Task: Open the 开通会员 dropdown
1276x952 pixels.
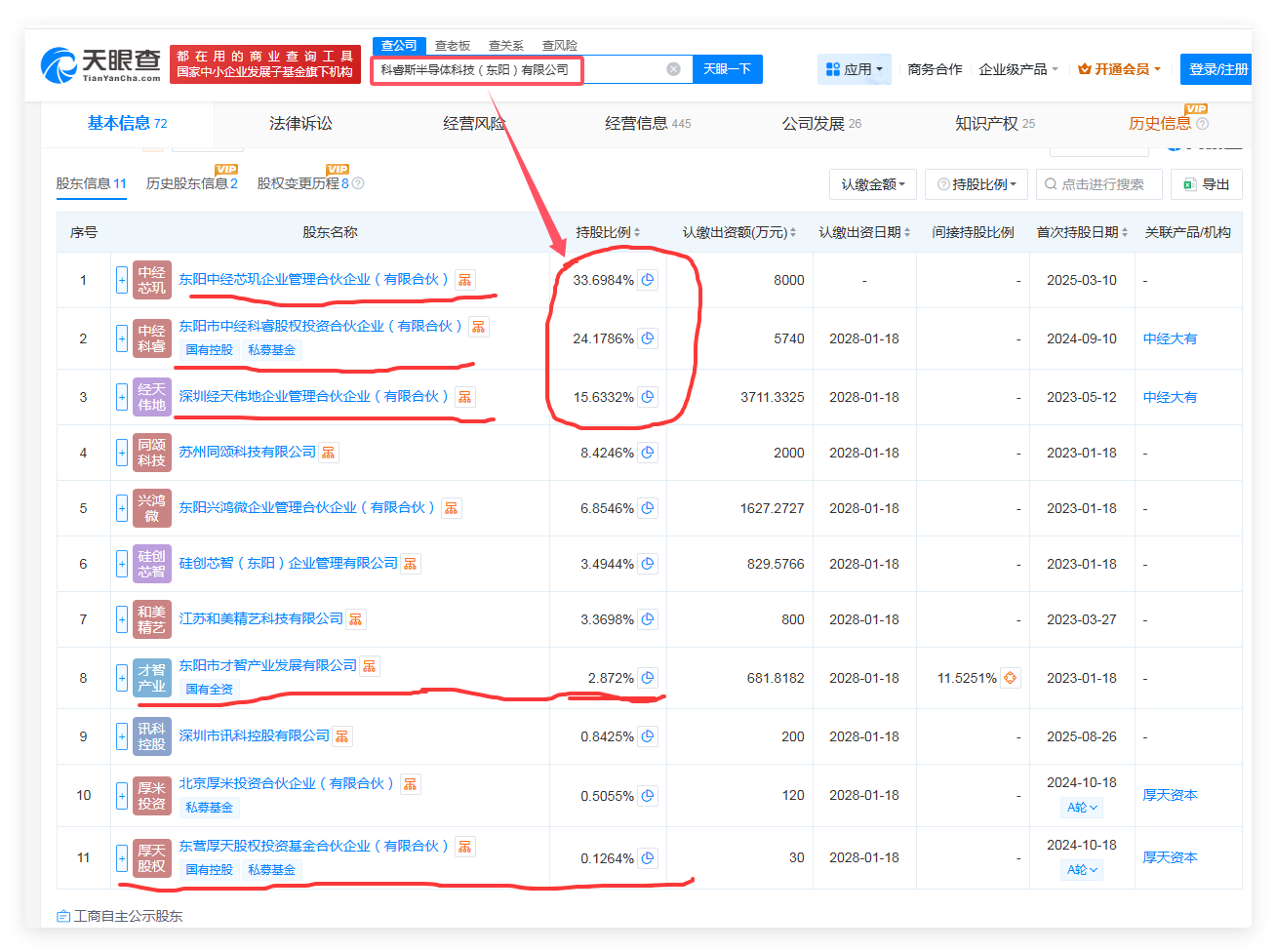Action: 1119,69
